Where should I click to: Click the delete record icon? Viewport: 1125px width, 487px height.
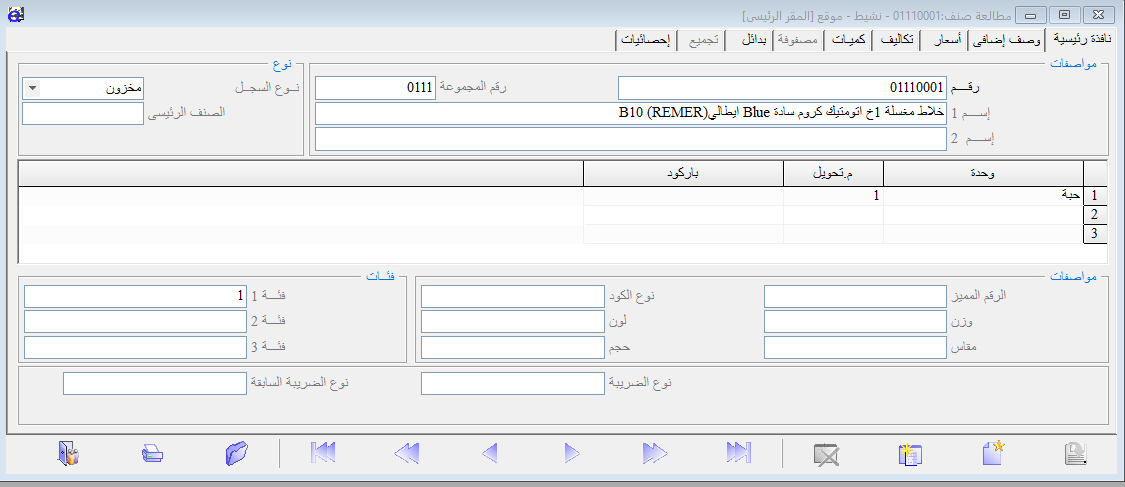tap(825, 453)
